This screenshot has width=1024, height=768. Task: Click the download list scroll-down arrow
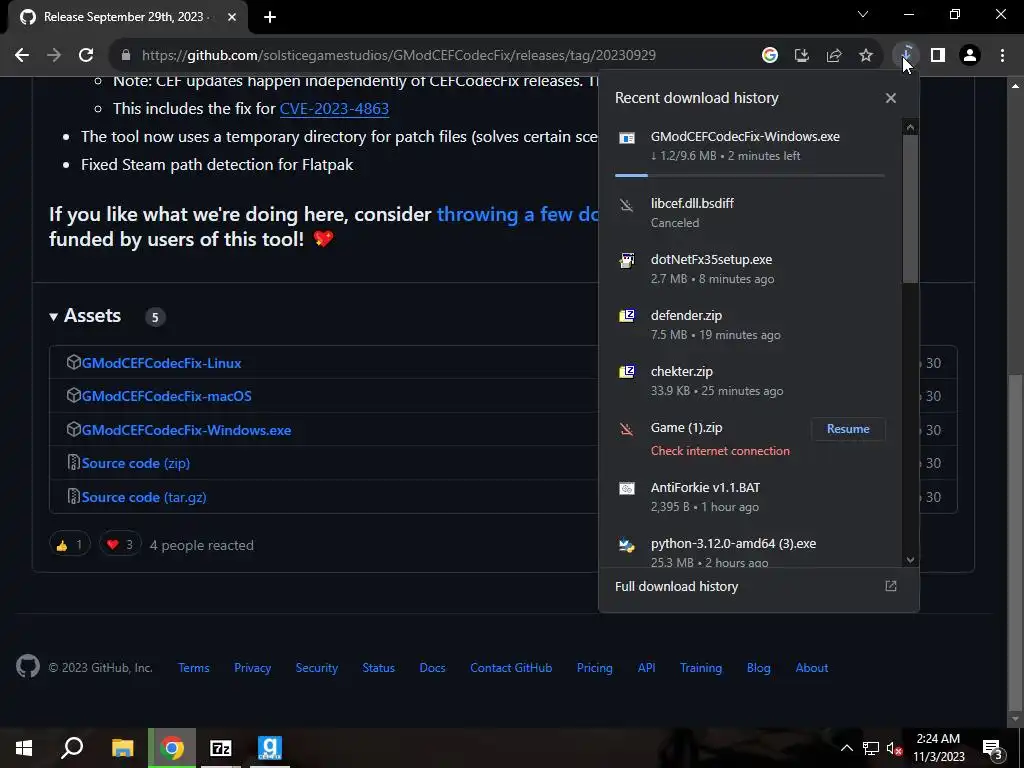pyautogui.click(x=910, y=560)
